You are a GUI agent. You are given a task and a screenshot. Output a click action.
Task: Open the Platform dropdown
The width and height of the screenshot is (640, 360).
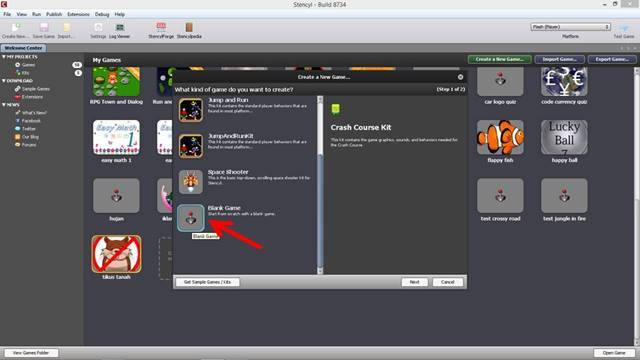tap(571, 27)
